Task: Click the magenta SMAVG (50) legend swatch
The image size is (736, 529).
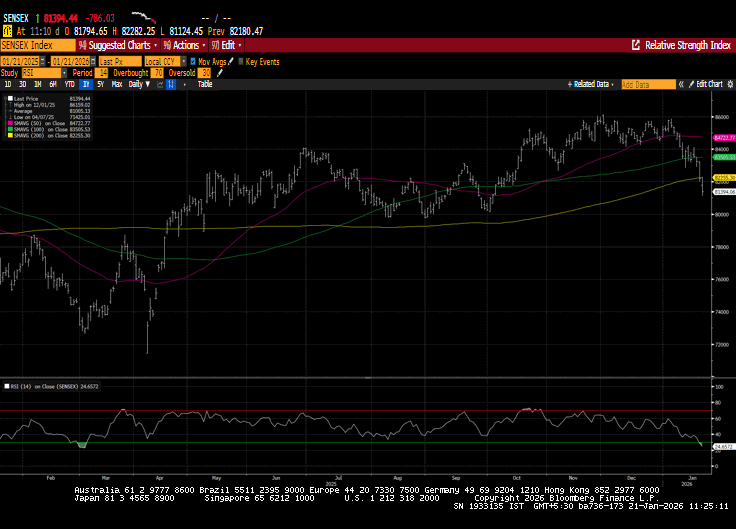Action: coord(10,123)
